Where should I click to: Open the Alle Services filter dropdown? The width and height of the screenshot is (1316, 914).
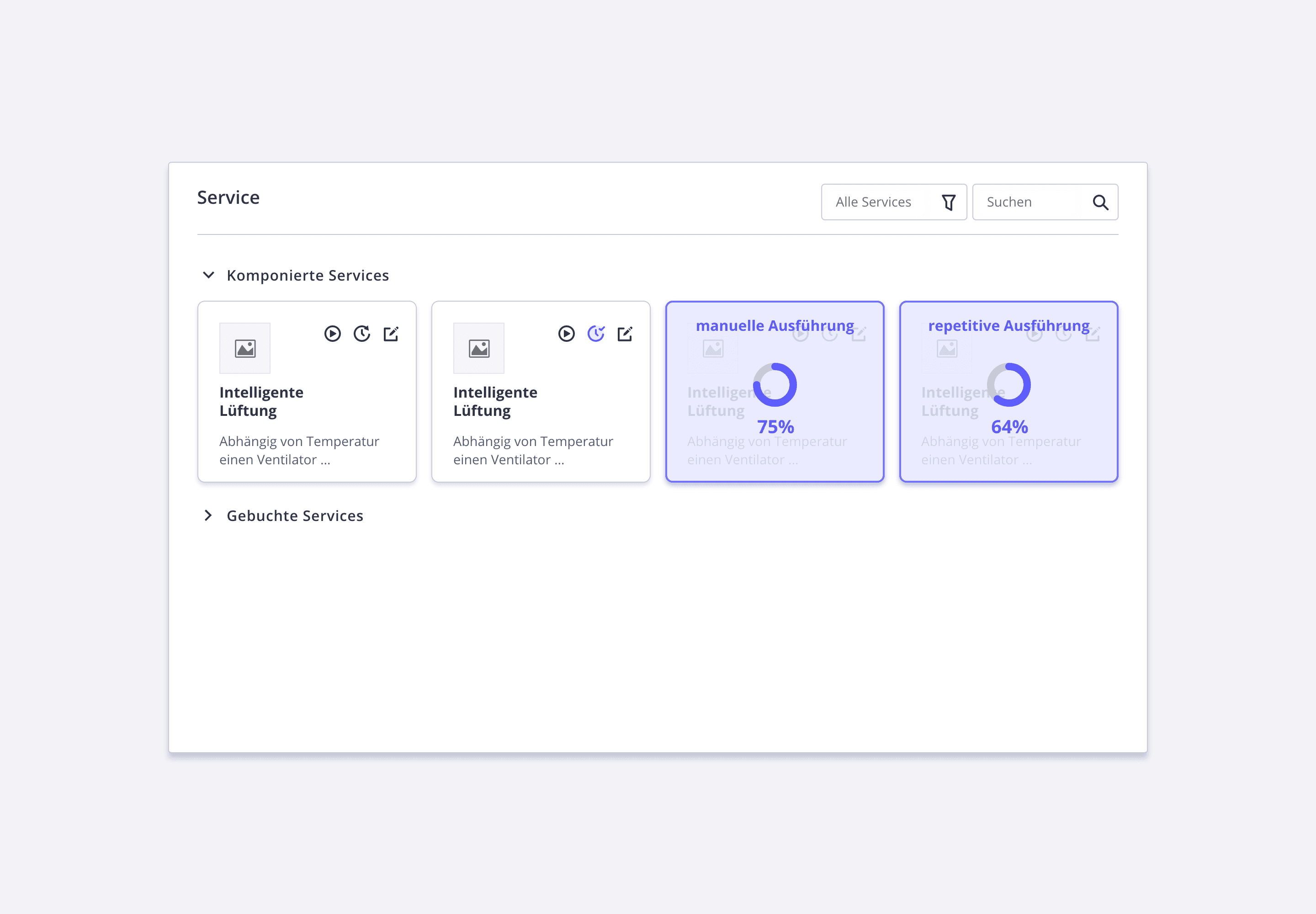click(x=874, y=202)
